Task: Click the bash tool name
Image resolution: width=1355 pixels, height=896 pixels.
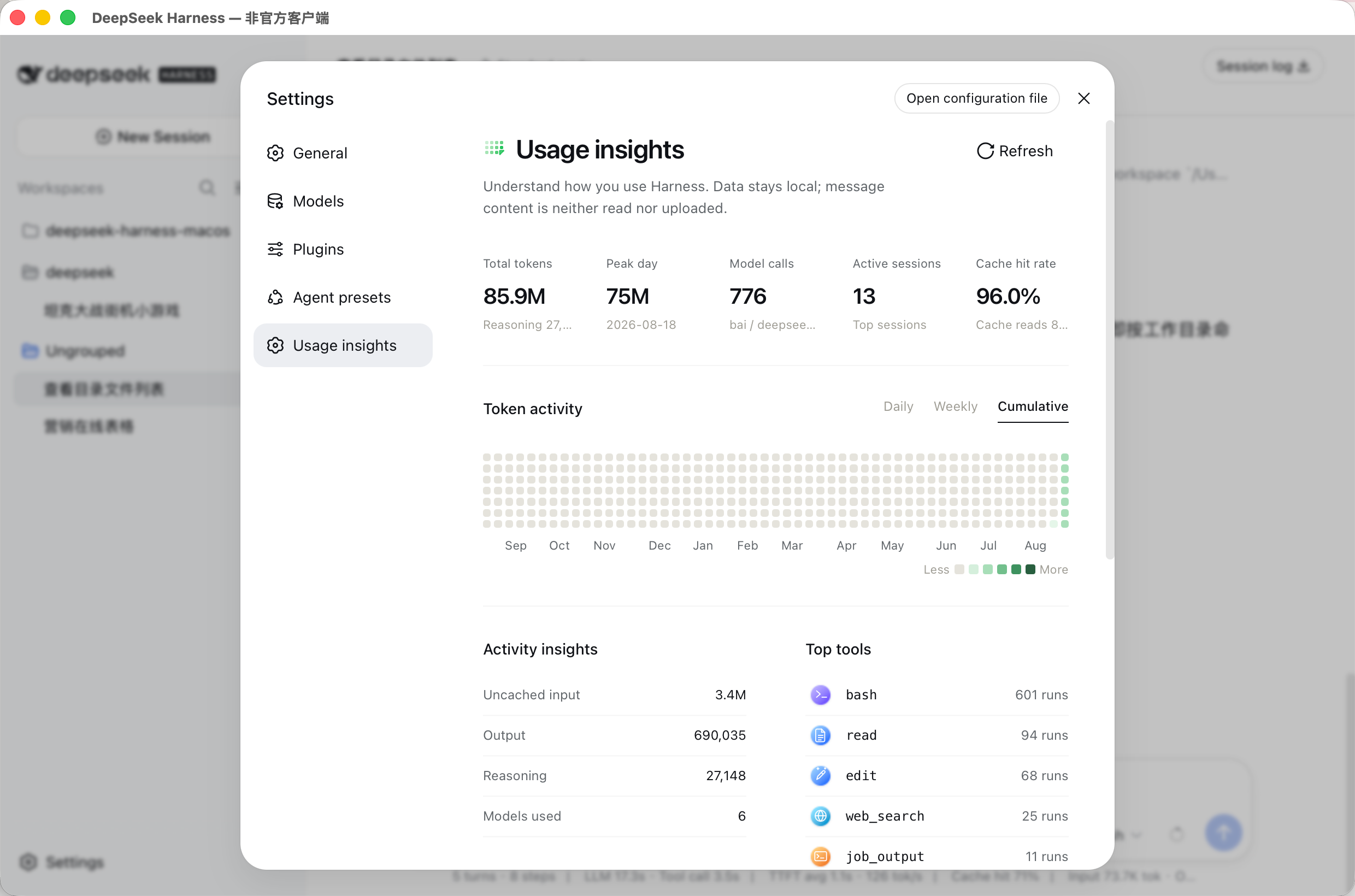Action: click(861, 695)
